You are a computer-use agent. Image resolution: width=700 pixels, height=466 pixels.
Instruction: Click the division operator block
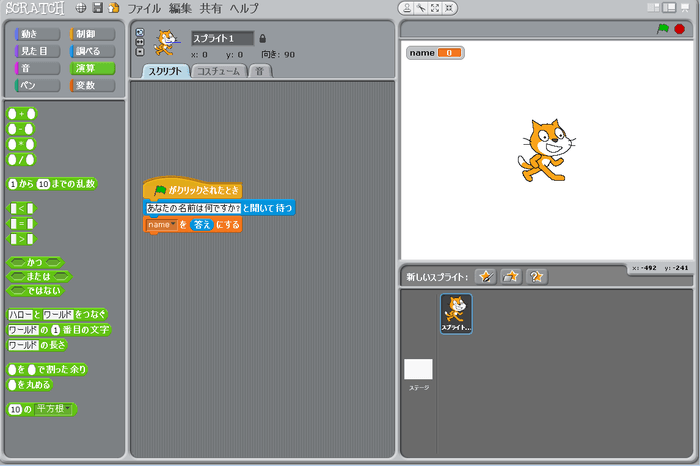point(21,159)
